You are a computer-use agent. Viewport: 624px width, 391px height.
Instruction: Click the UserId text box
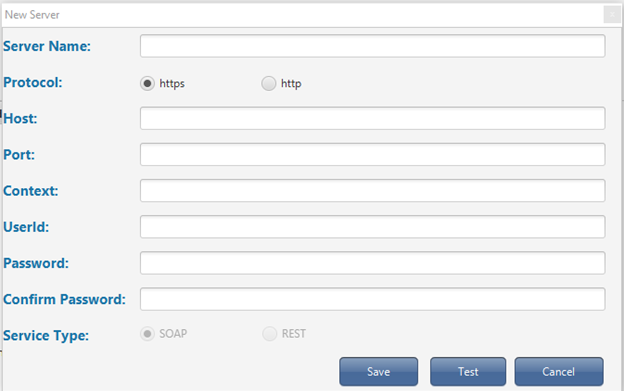click(372, 227)
